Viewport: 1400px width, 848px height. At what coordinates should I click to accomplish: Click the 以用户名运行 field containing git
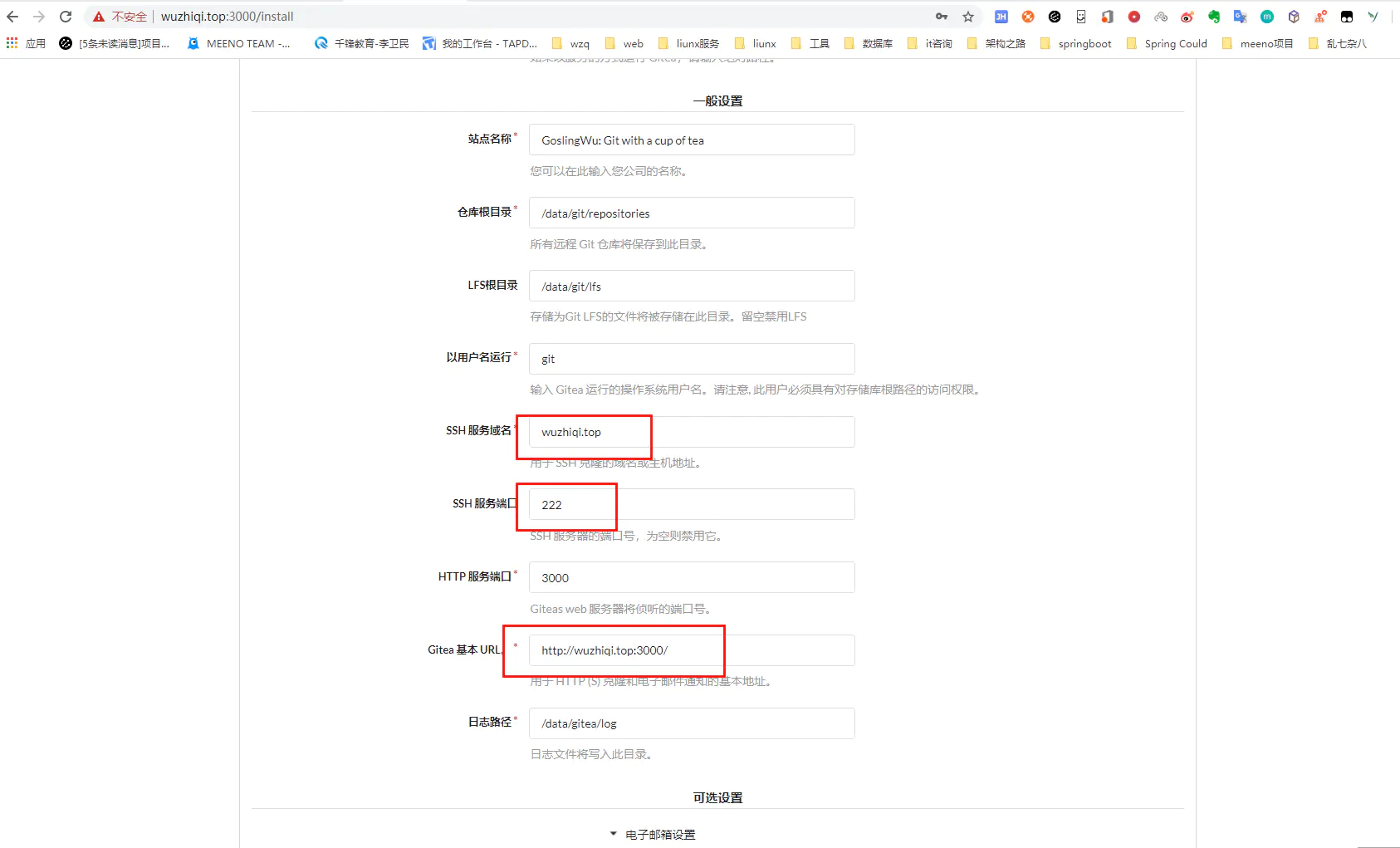click(x=692, y=359)
